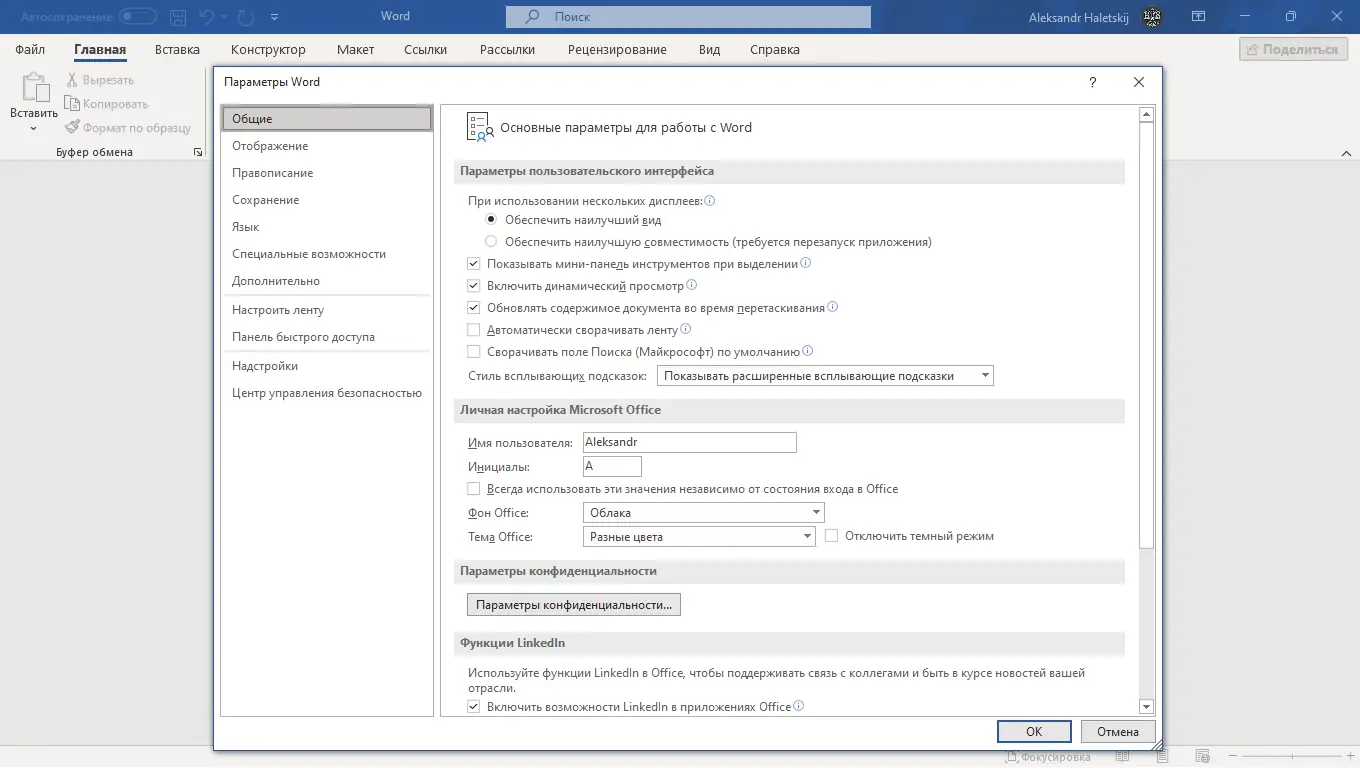Open the Файл tab
Image resolution: width=1360 pixels, height=768 pixels.
30,49
